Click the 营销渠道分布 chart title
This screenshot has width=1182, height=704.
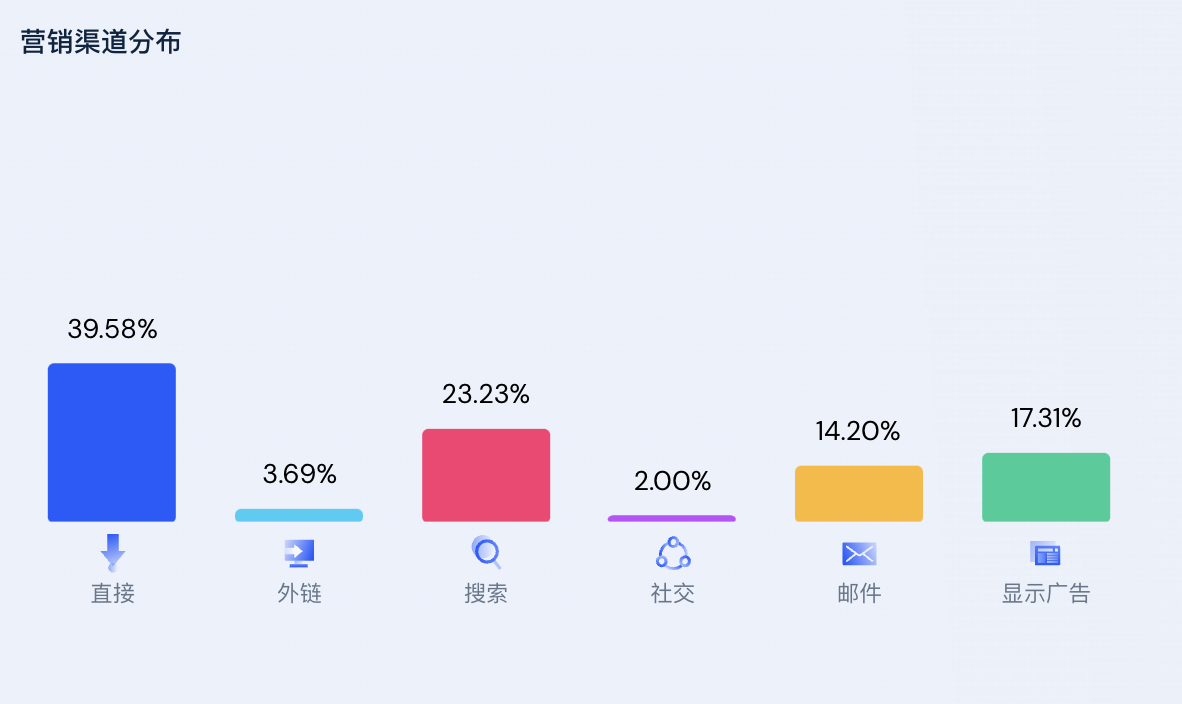(x=100, y=41)
